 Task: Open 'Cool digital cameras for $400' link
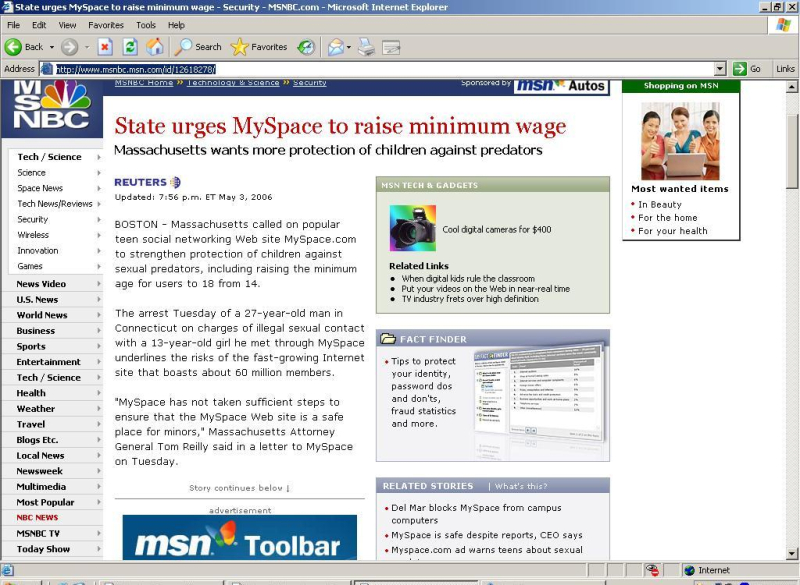[497, 230]
